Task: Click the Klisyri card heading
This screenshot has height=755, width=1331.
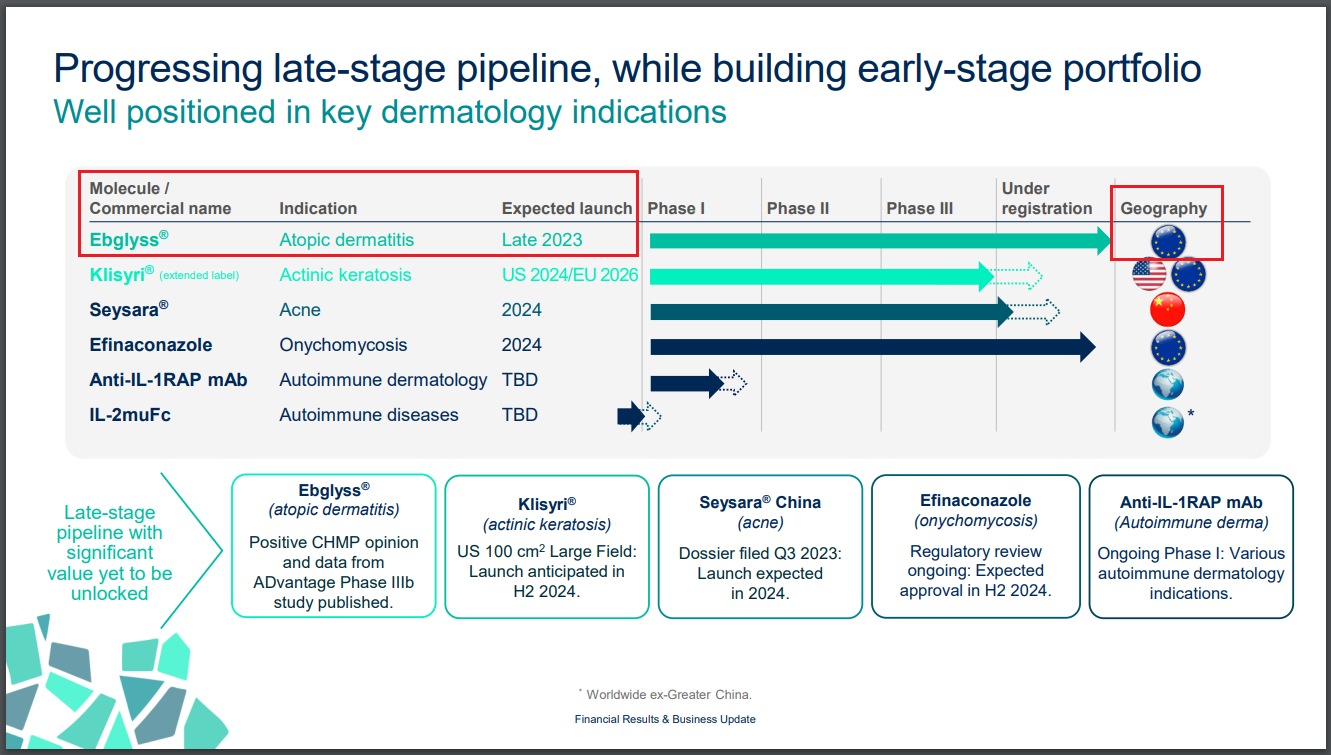Action: [547, 504]
